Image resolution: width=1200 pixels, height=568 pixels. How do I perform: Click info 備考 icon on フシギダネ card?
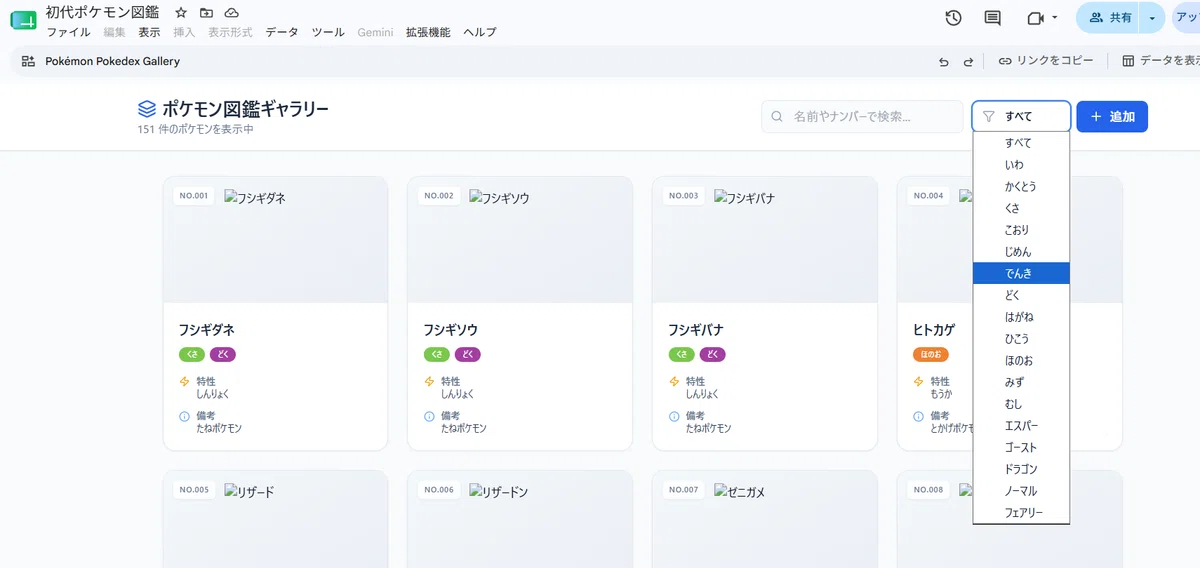tap(184, 416)
